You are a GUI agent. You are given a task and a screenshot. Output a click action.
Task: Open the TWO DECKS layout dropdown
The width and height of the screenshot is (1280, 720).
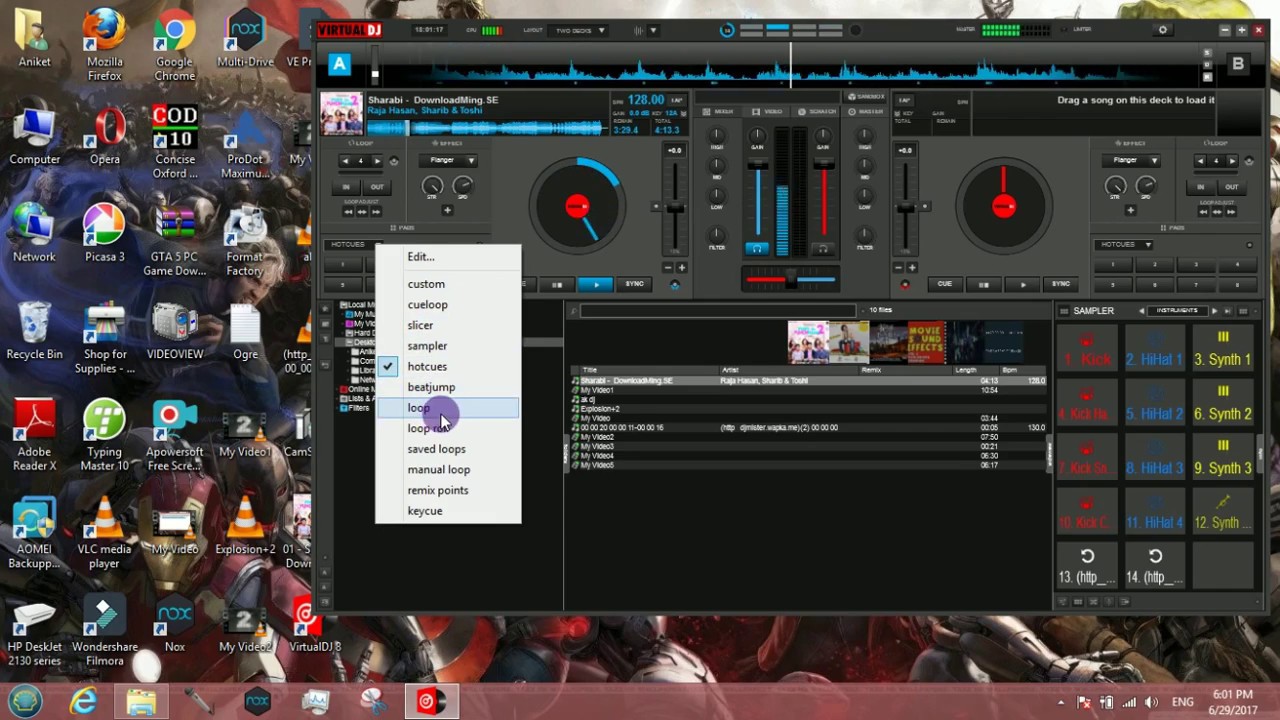tap(580, 30)
